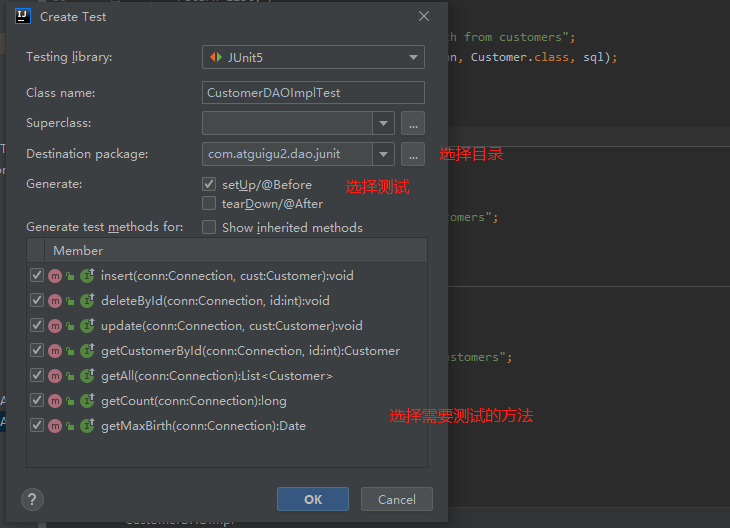Click the method icon of getCount row

pos(55,401)
